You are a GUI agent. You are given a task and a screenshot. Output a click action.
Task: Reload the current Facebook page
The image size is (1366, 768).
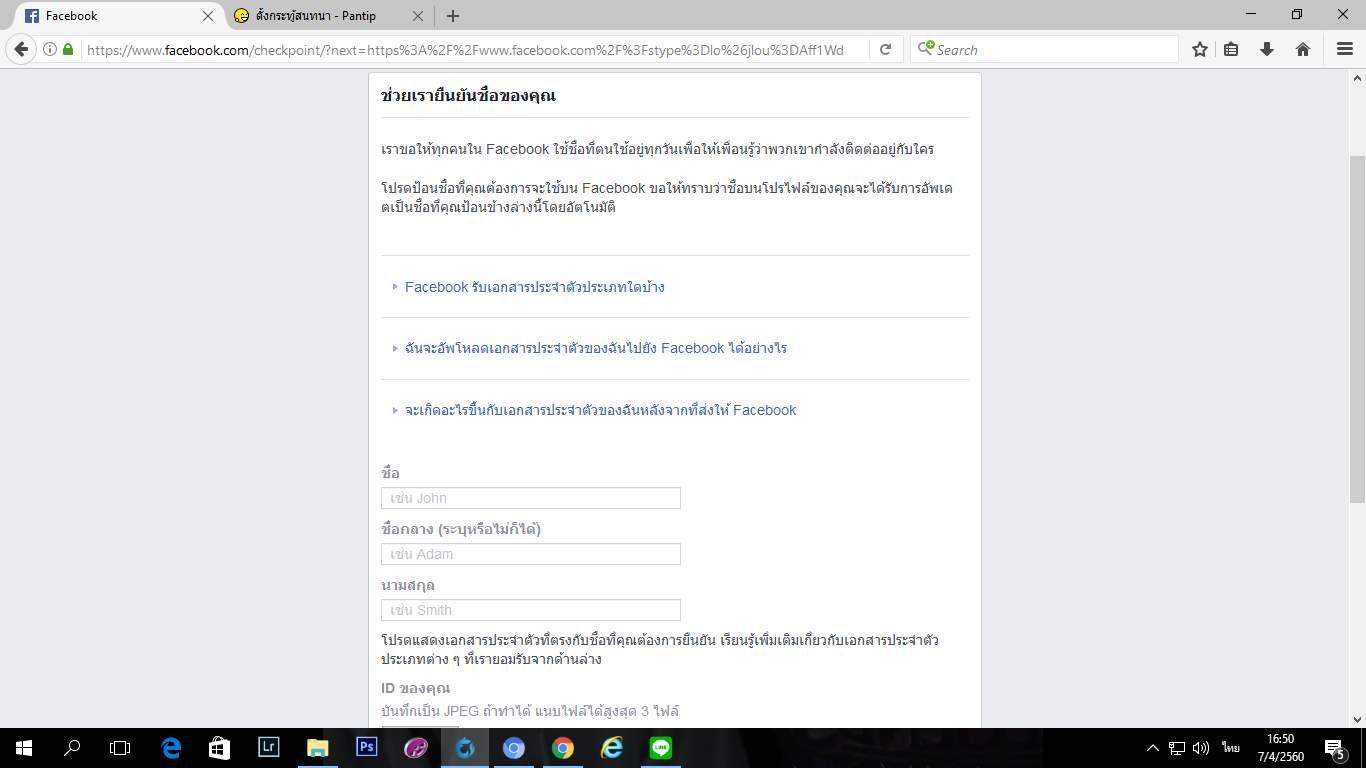(885, 49)
